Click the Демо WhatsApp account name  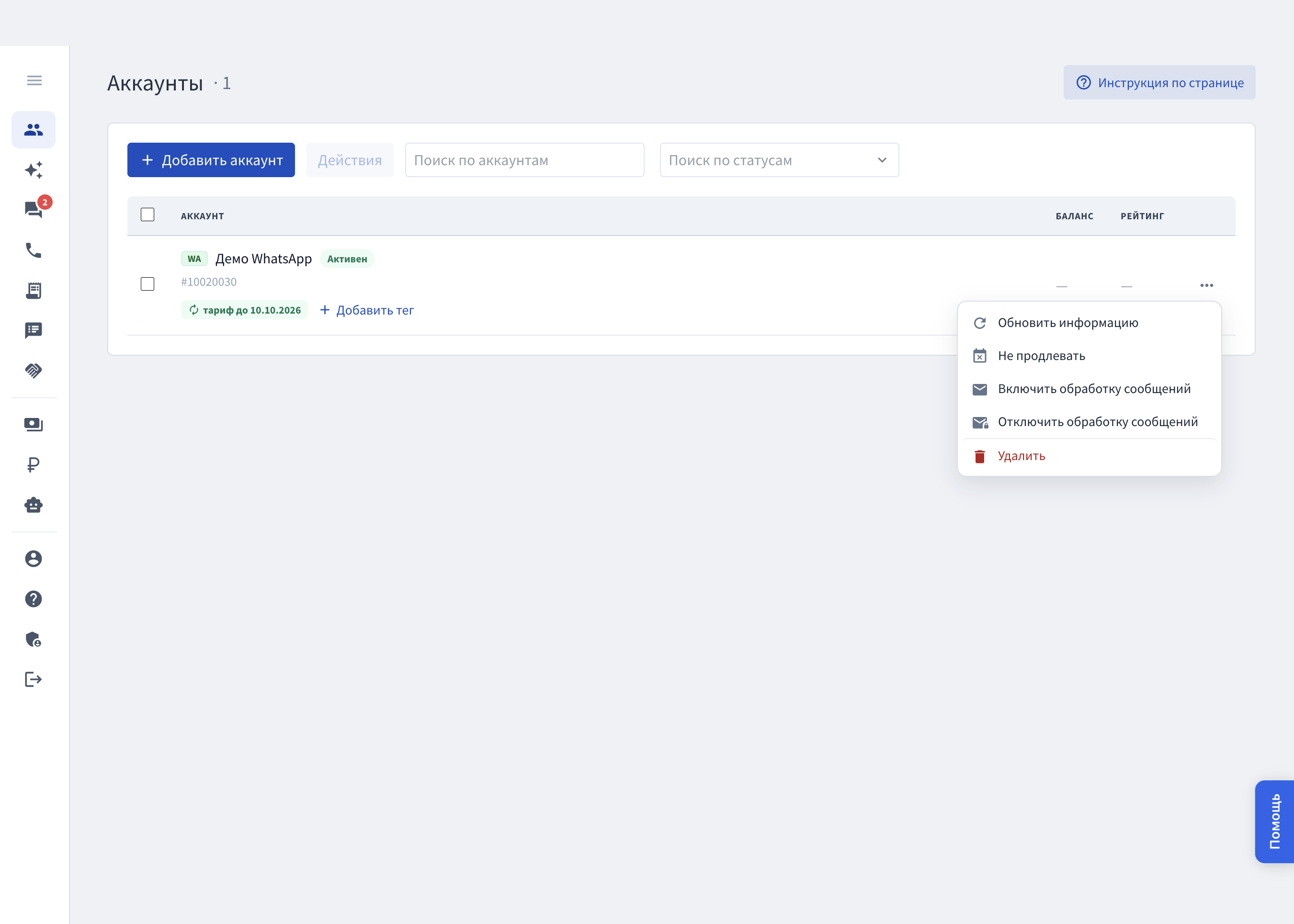(x=263, y=259)
